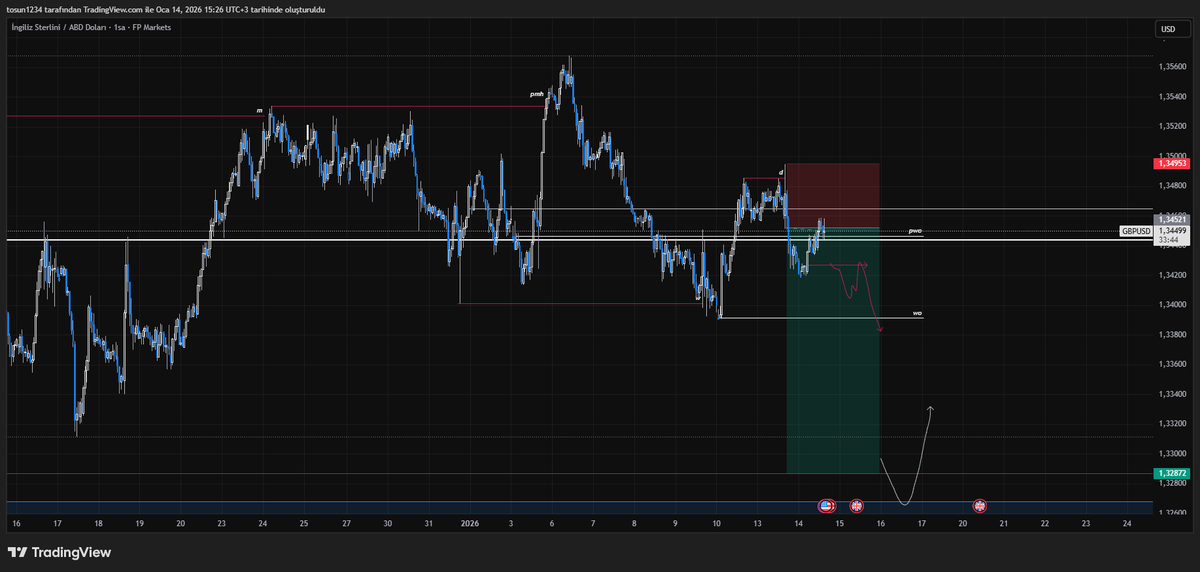Viewport: 1200px width, 572px height.
Task: Click the 1,33200 price axis label
Action: coord(1173,424)
